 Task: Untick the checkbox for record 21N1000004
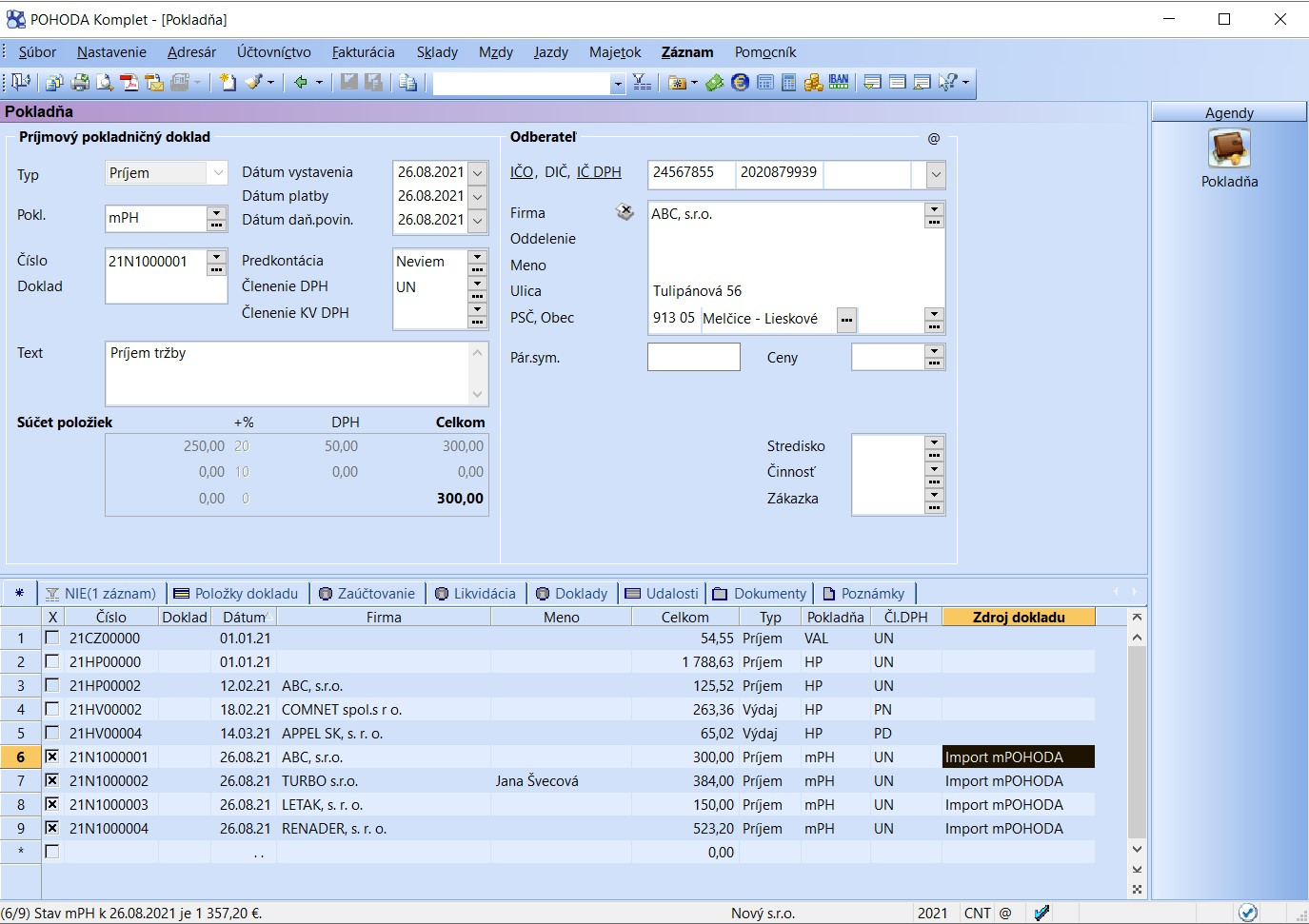52,828
